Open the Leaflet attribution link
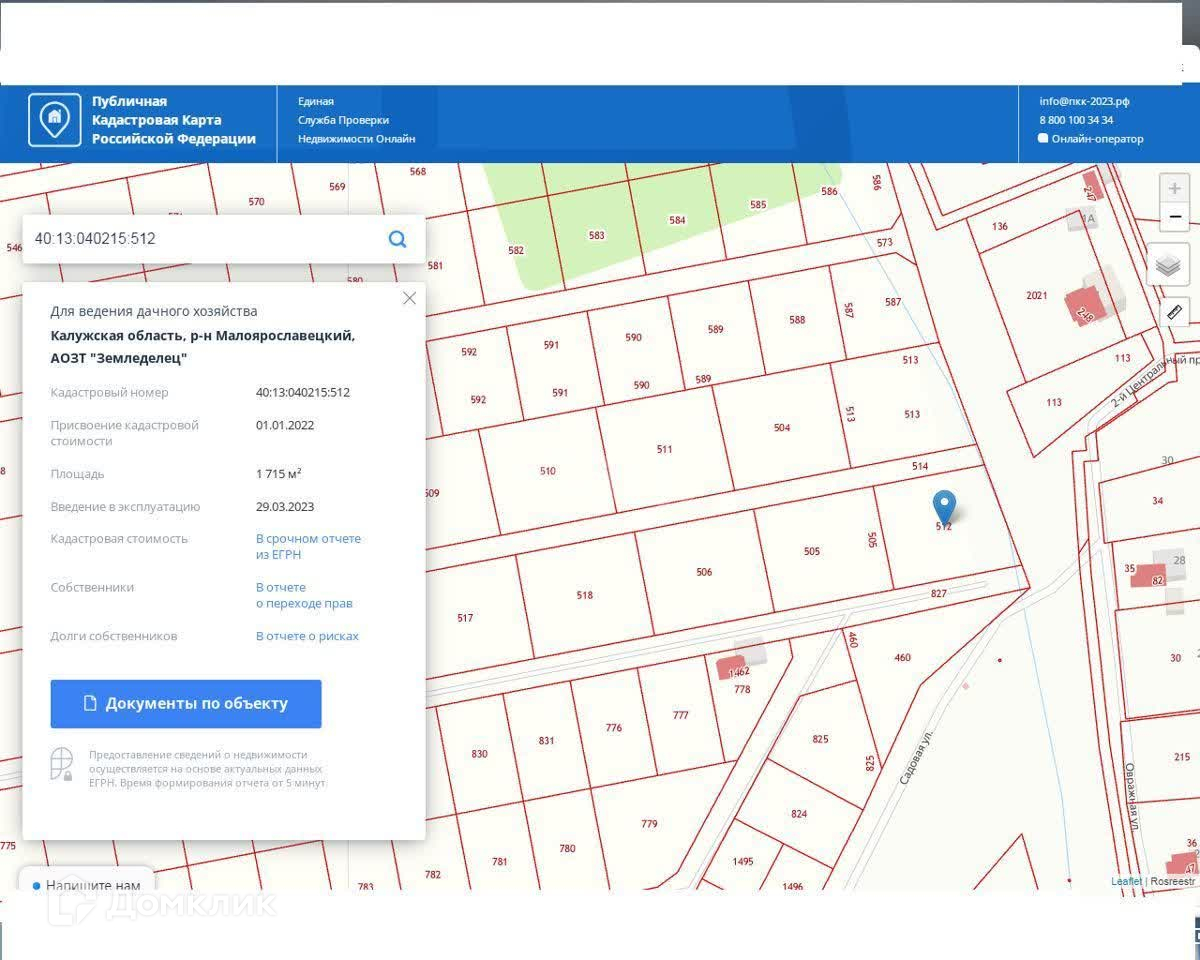The width and height of the screenshot is (1200, 960). (1125, 881)
